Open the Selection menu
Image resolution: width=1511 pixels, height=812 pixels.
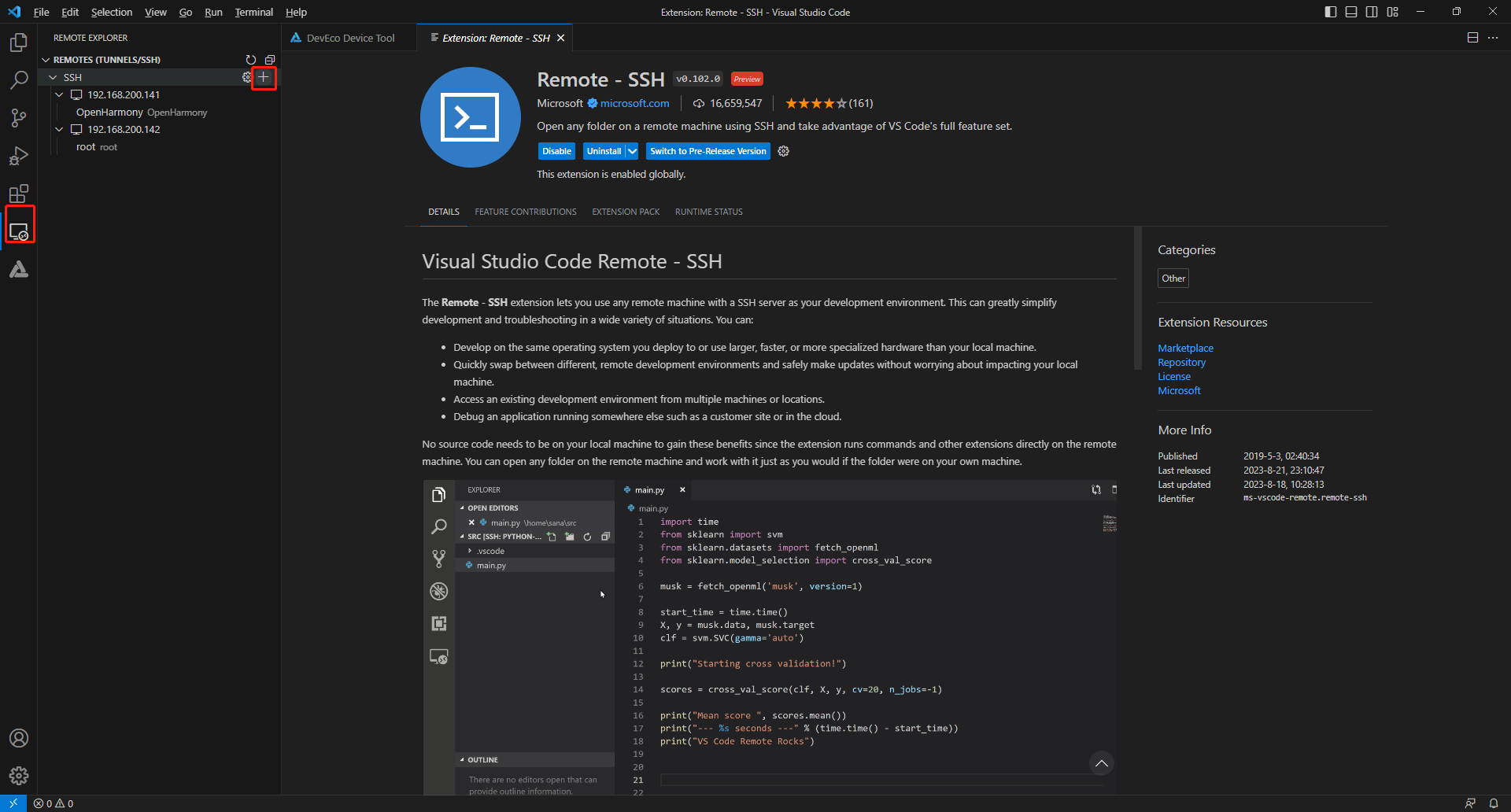click(112, 12)
